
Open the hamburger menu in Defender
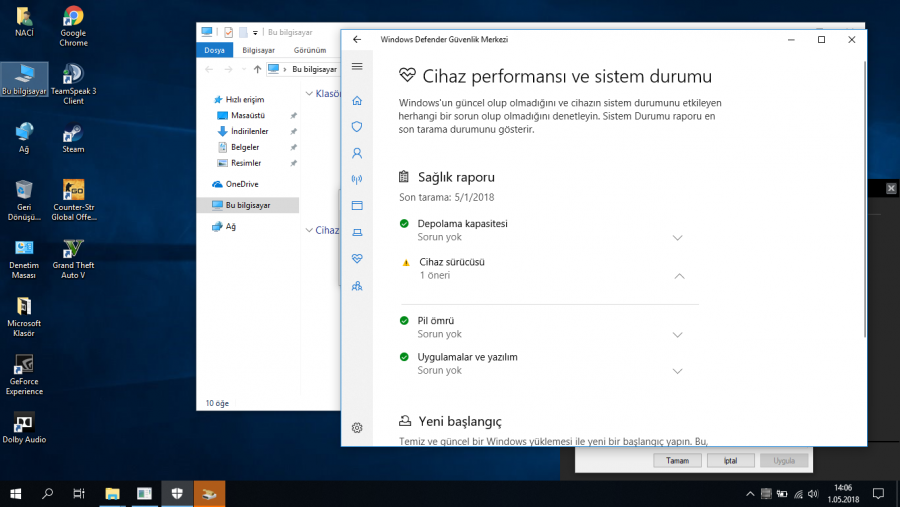[x=357, y=67]
